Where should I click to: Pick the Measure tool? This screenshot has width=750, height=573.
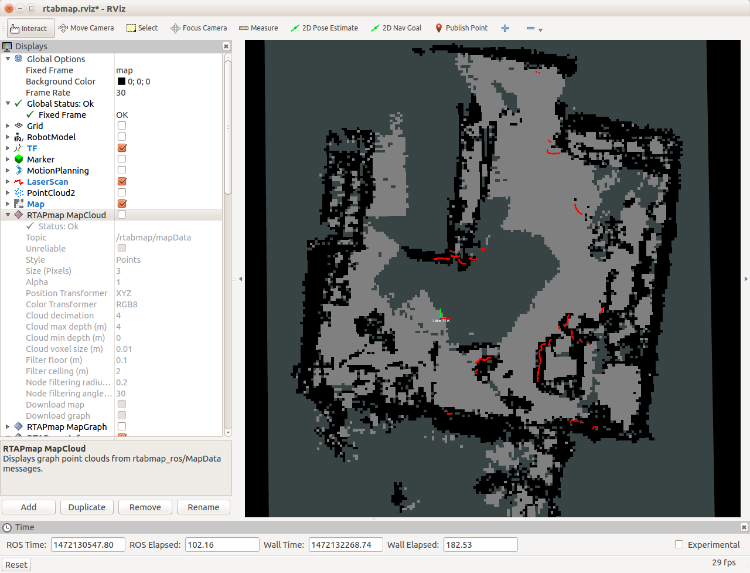(258, 28)
